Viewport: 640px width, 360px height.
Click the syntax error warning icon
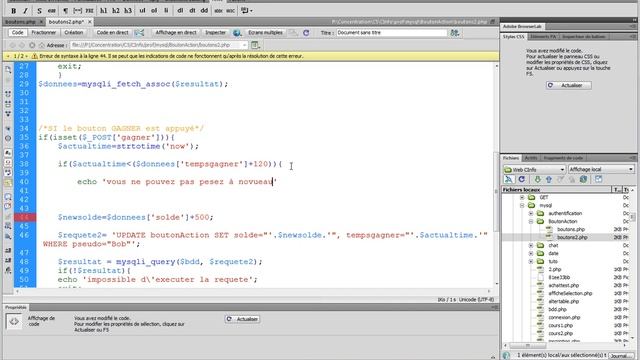point(35,56)
